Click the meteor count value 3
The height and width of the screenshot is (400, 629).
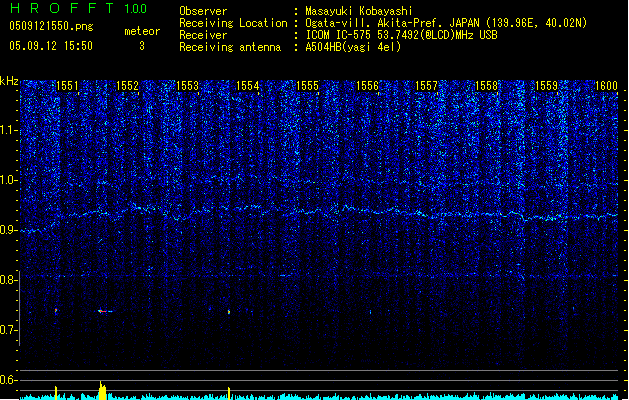pos(141,46)
